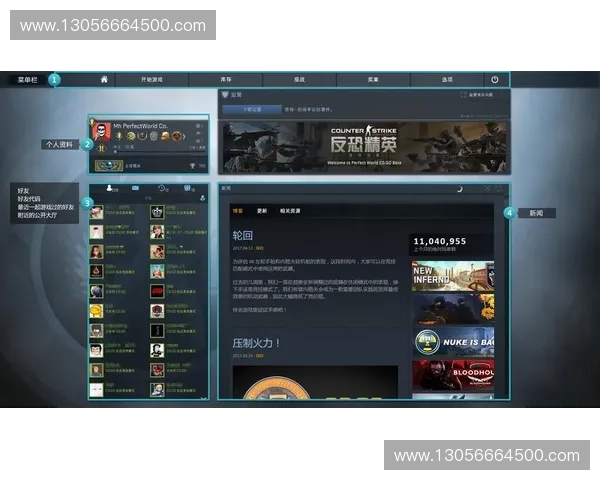Open the NEW INFERNO banner

pyautogui.click(x=453, y=276)
